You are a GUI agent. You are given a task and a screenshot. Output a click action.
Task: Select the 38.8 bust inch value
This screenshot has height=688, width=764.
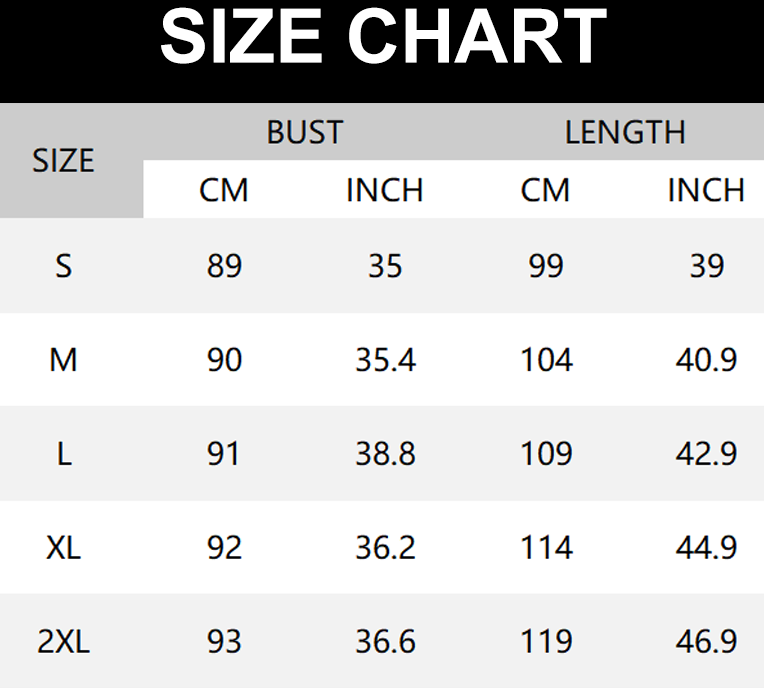coord(385,454)
